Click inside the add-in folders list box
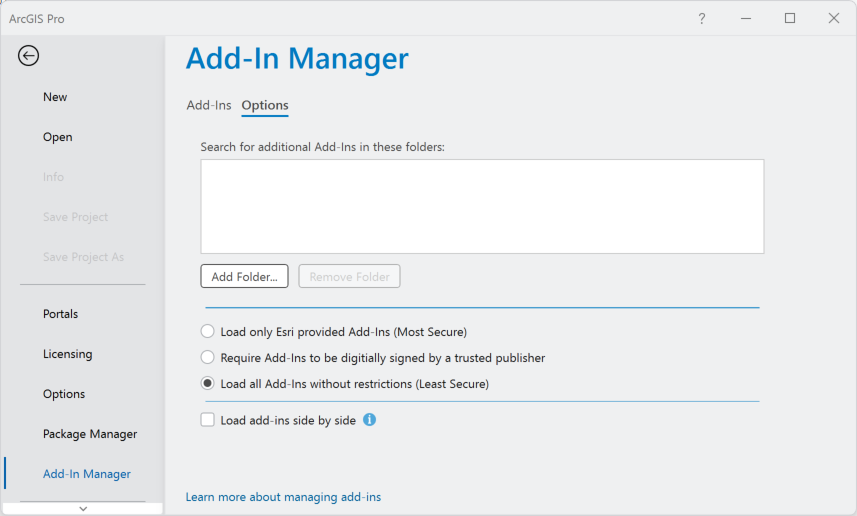Viewport: 857px width, 516px height. pos(482,207)
